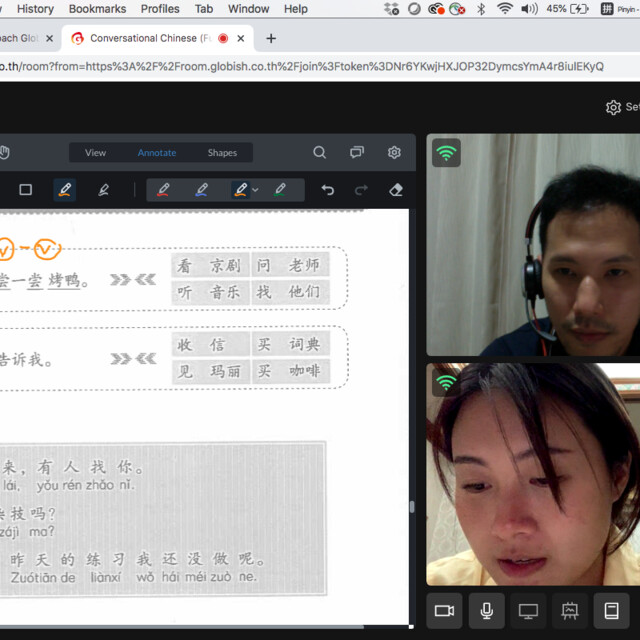This screenshot has width=640, height=640.
Task: Open the Pinyin input source menu
Action: pyautogui.click(x=620, y=9)
